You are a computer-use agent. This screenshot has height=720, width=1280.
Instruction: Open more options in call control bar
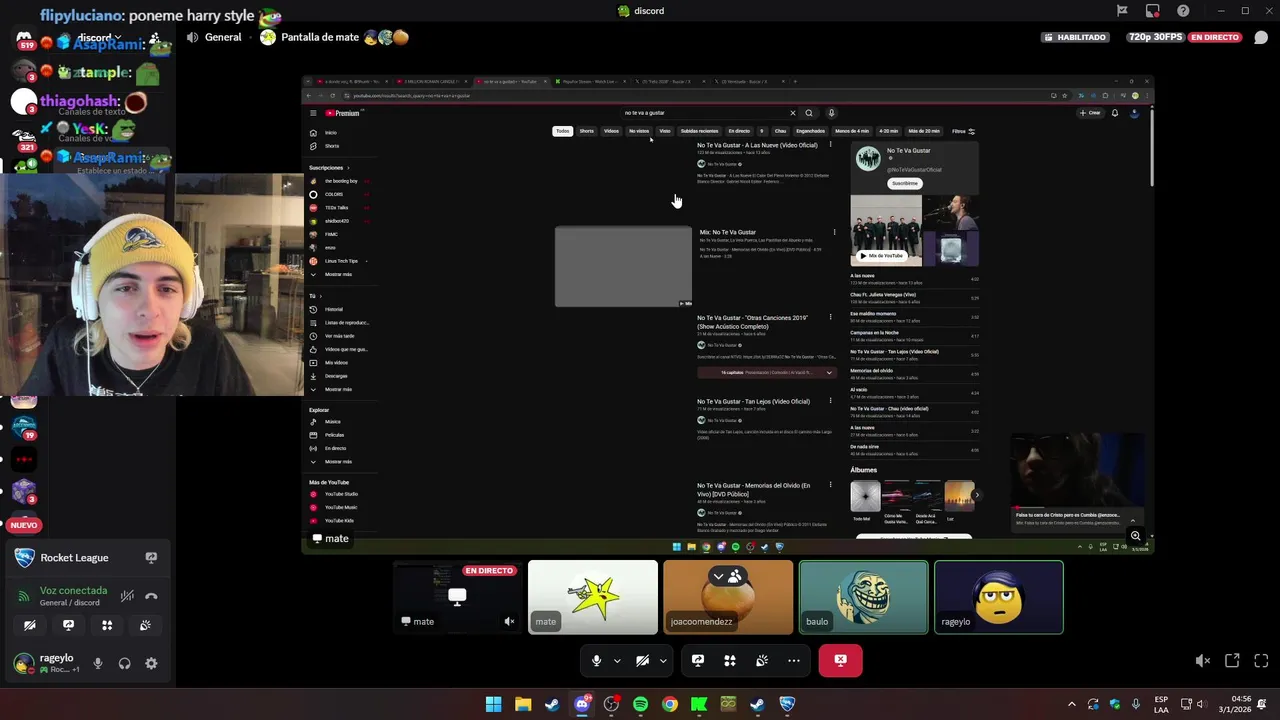pyautogui.click(x=794, y=660)
